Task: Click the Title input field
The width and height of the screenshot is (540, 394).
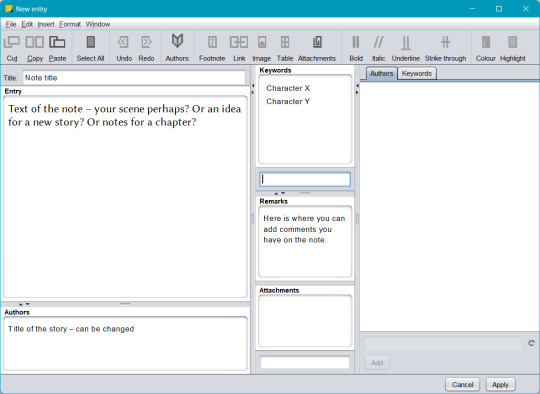Action: click(x=134, y=77)
